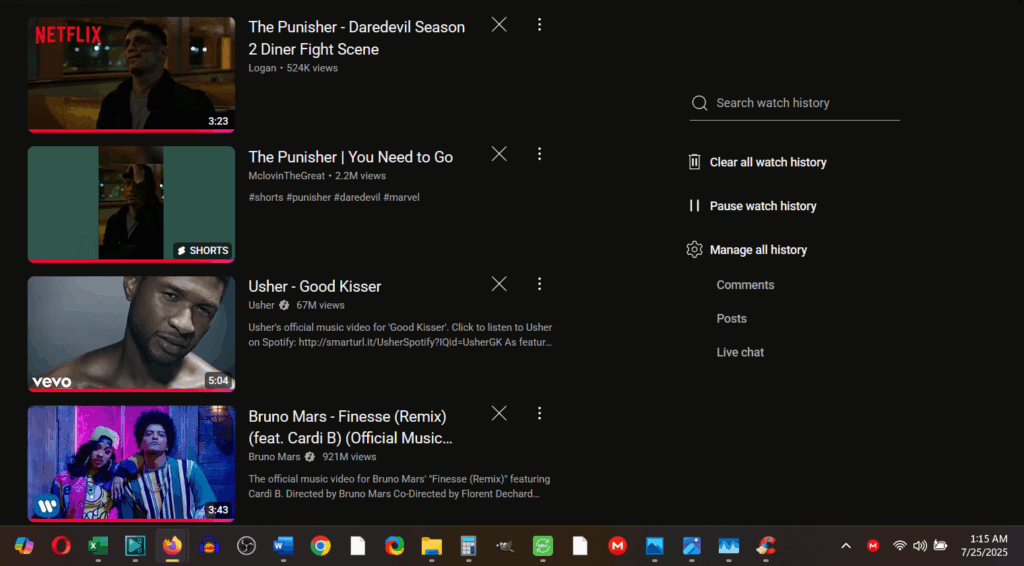
Task: Open Excel from the taskbar
Action: pyautogui.click(x=98, y=546)
